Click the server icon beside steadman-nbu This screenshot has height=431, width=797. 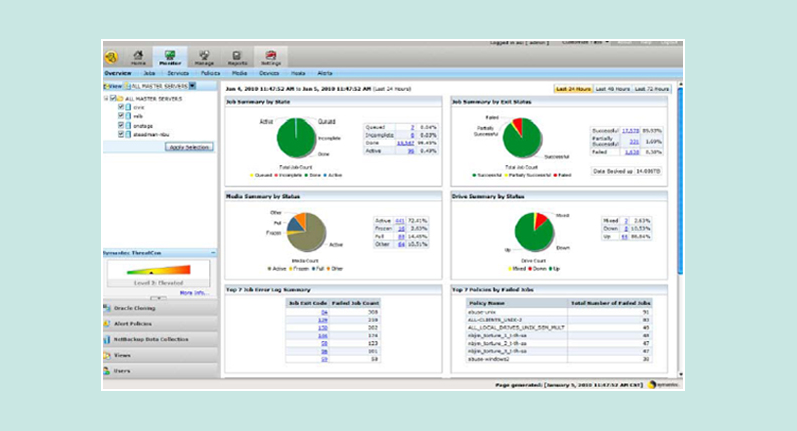tap(128, 135)
